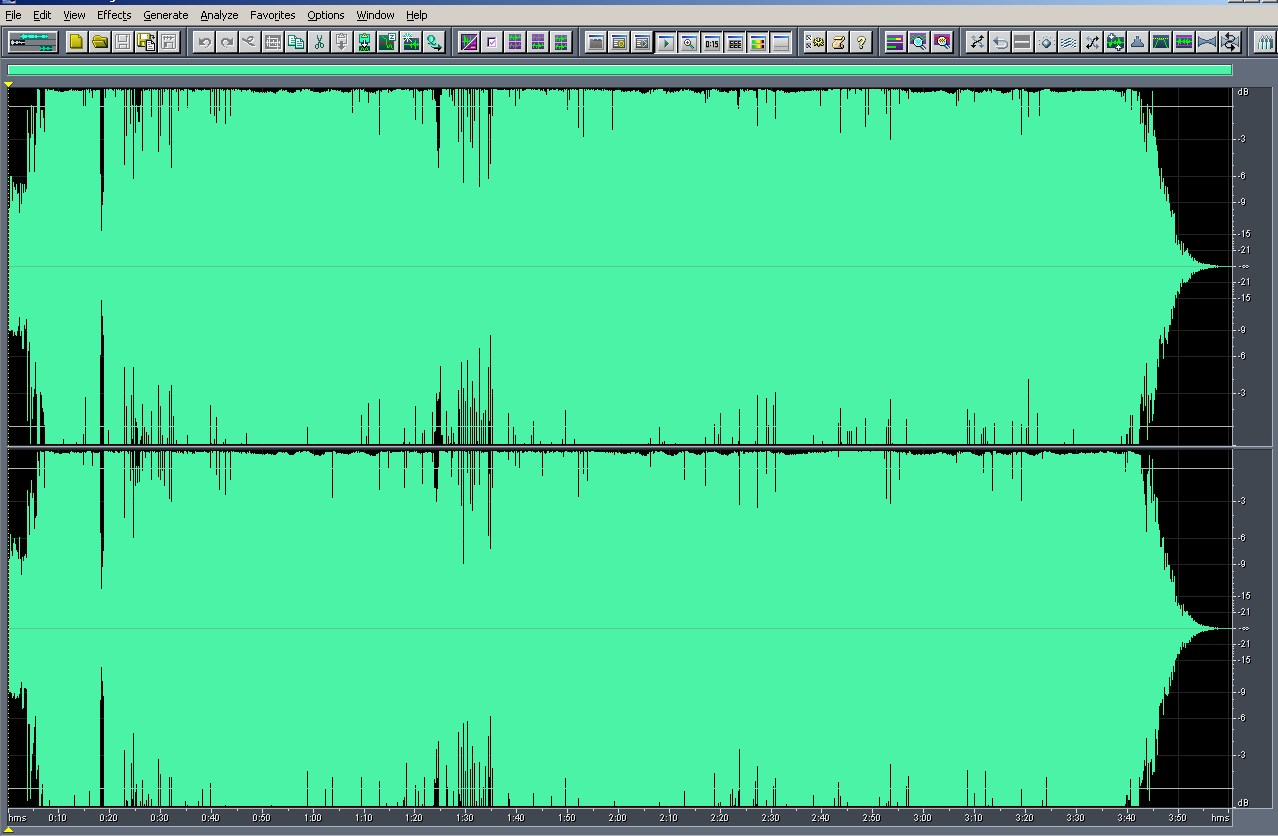1278x836 pixels.
Task: Click the Redo arrow icon
Action: coord(227,42)
